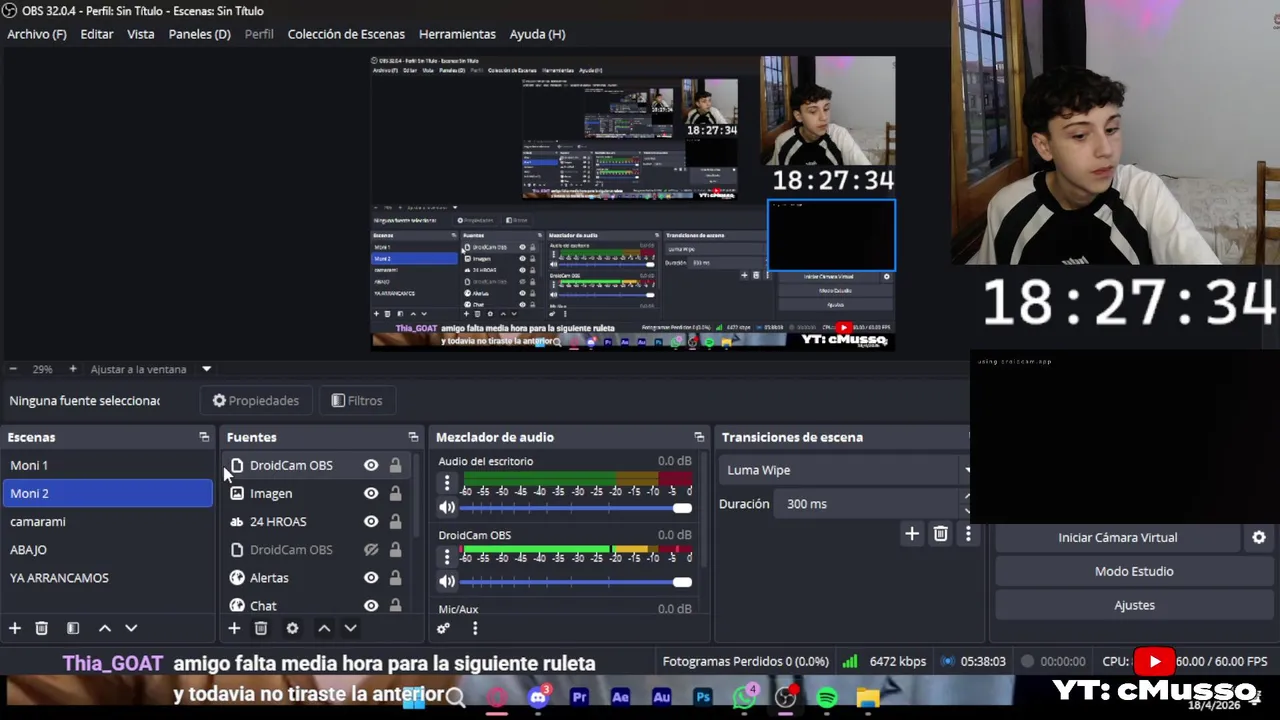Enable Modo Estudio
This screenshot has height=720, width=1280.
1134,571
